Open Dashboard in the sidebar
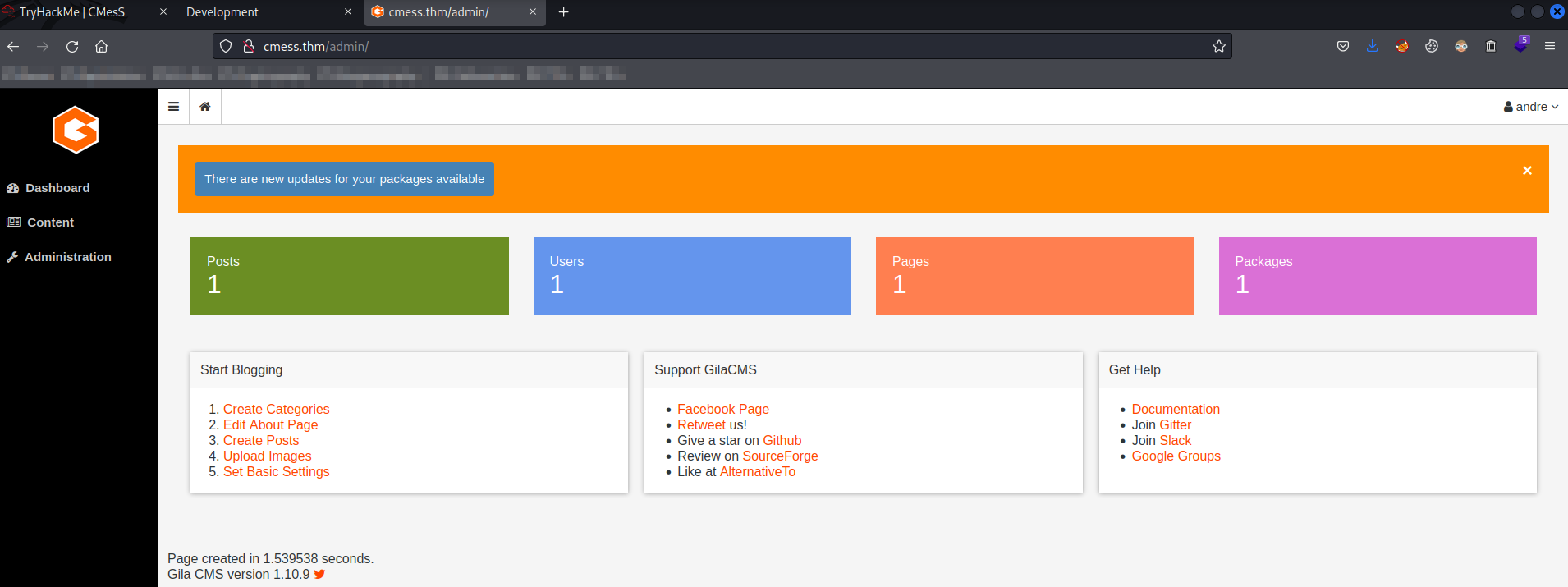This screenshot has height=587, width=1568. (x=57, y=188)
